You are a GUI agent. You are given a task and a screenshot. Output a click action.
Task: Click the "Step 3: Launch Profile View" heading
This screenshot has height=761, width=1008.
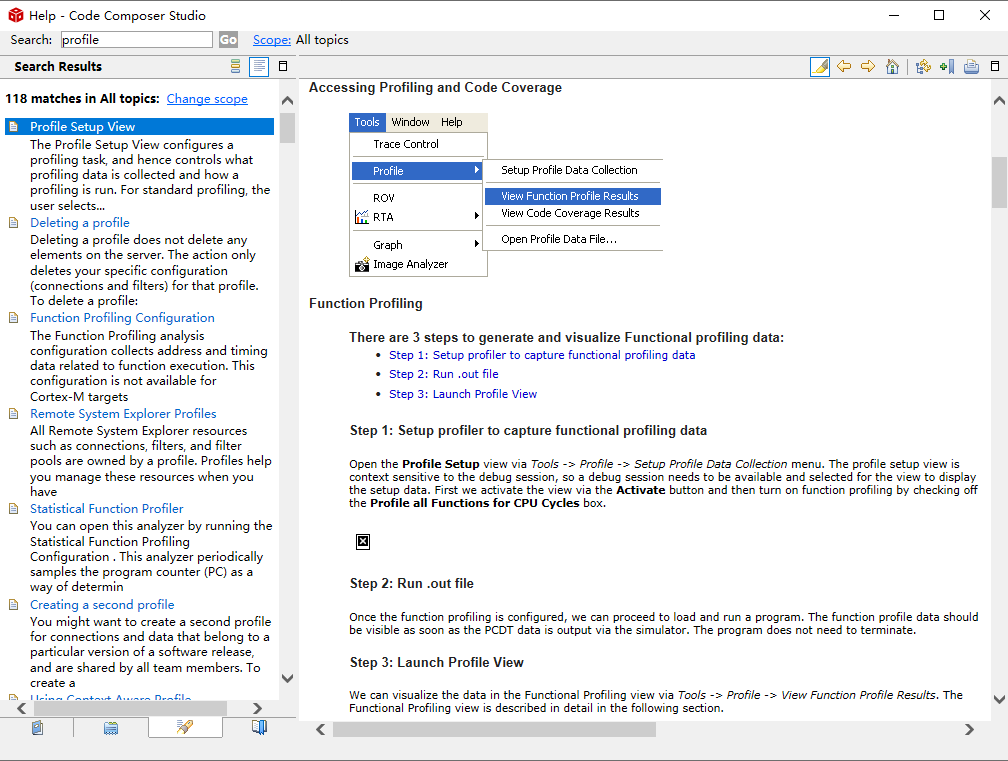coord(436,663)
